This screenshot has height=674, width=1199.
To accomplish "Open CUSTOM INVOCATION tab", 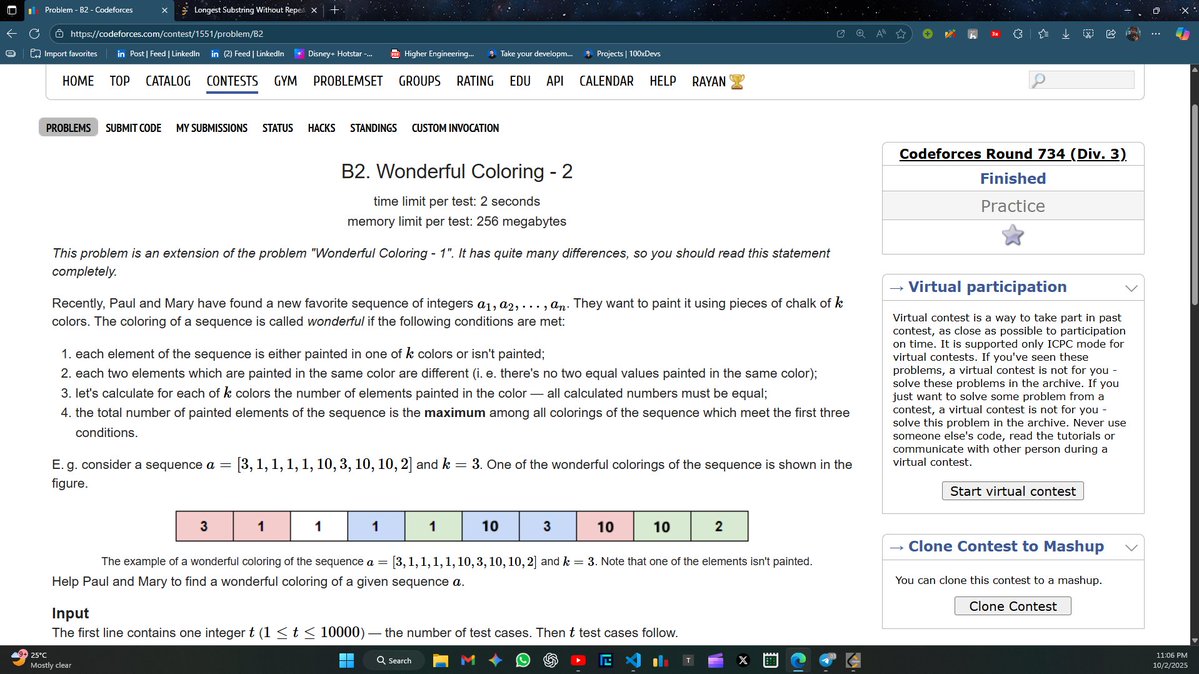I will tap(455, 128).
